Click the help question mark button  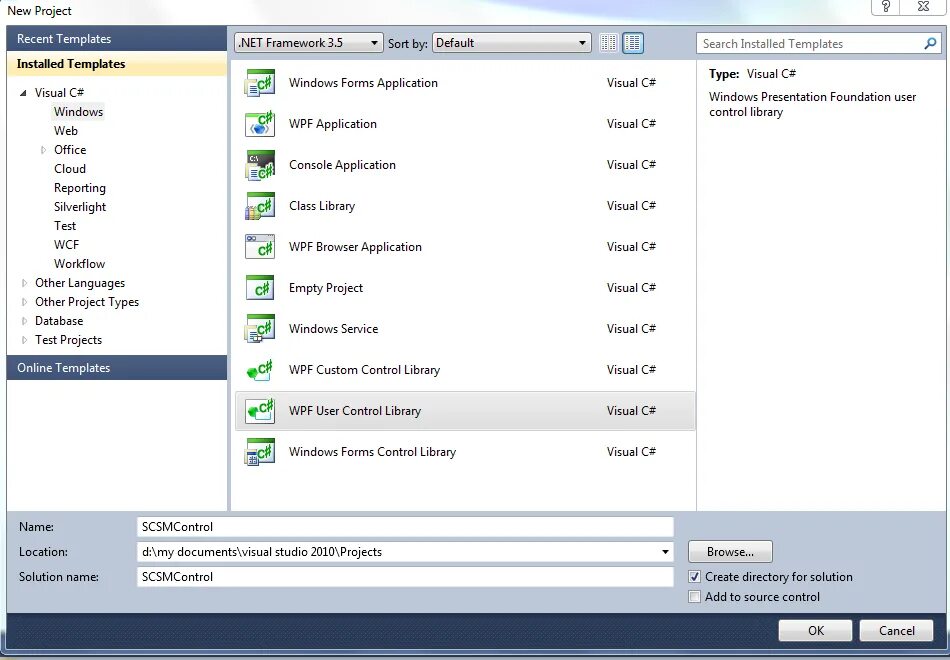pos(886,7)
